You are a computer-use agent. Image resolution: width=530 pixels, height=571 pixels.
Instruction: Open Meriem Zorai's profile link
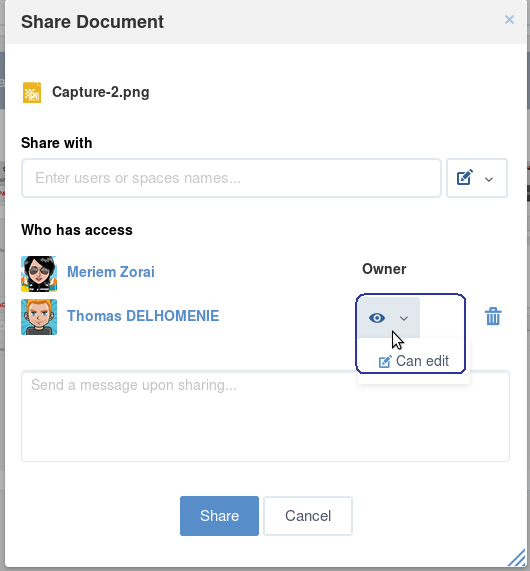point(111,272)
